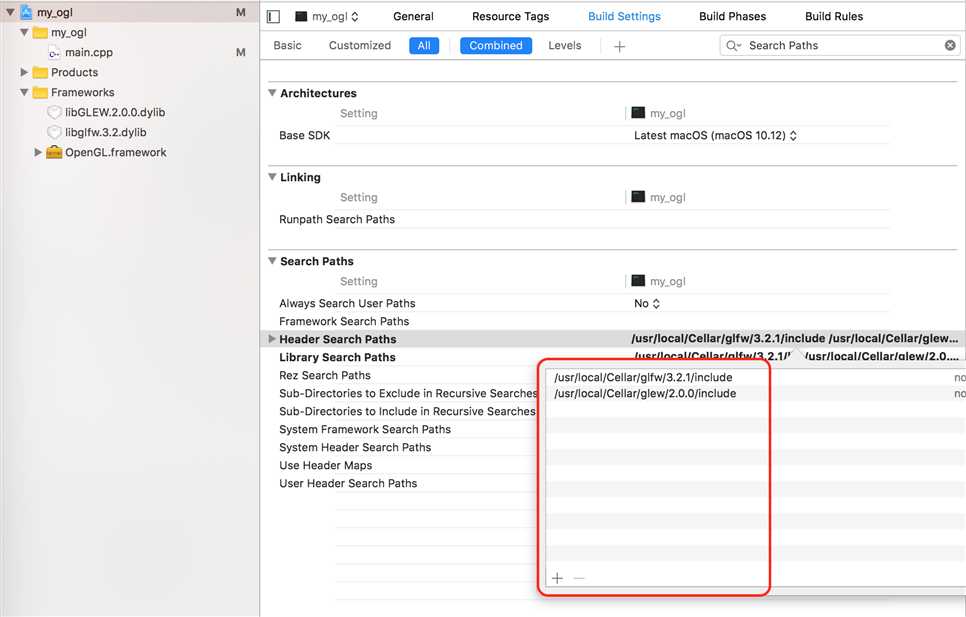Toggle the project and targets list sidebar
The height and width of the screenshot is (617, 966).
pyautogui.click(x=274, y=17)
